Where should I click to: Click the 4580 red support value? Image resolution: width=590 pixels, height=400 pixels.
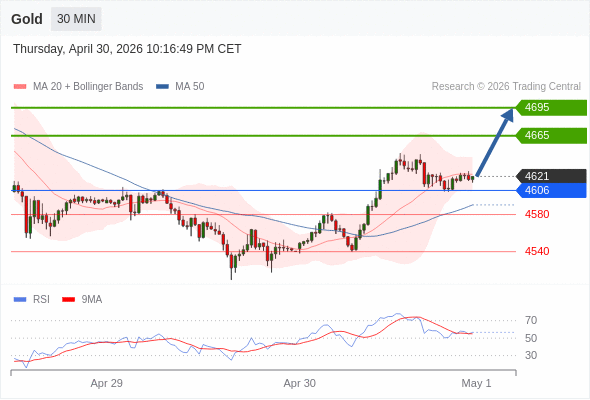pos(537,214)
